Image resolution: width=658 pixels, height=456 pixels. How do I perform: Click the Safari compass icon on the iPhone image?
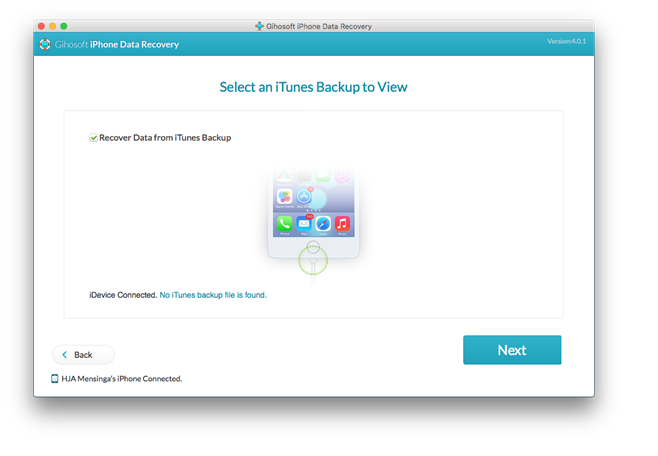(x=323, y=223)
